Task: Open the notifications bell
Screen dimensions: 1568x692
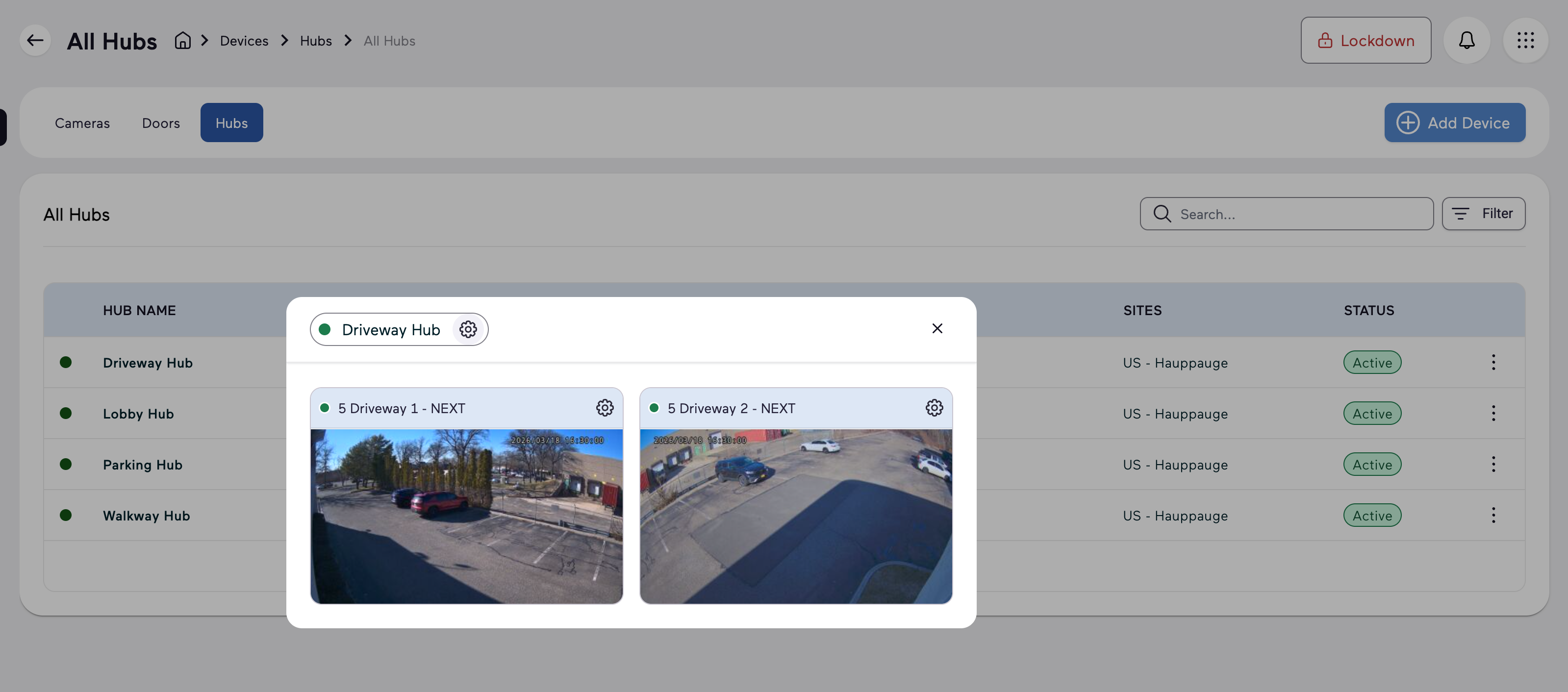Action: 1467,41
